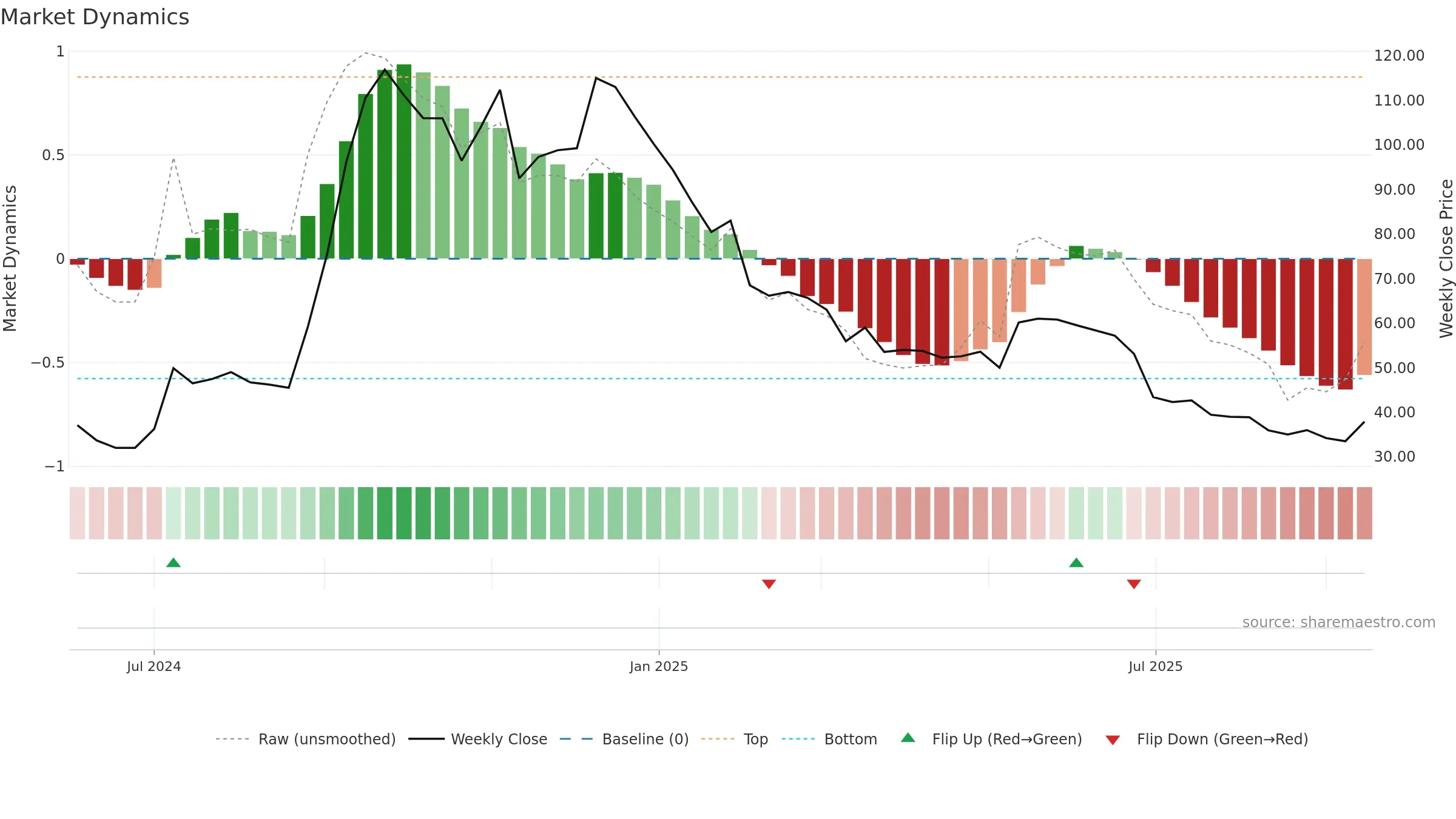Click the Market Dynamics chart title
This screenshot has height=819, width=1456.
95,17
